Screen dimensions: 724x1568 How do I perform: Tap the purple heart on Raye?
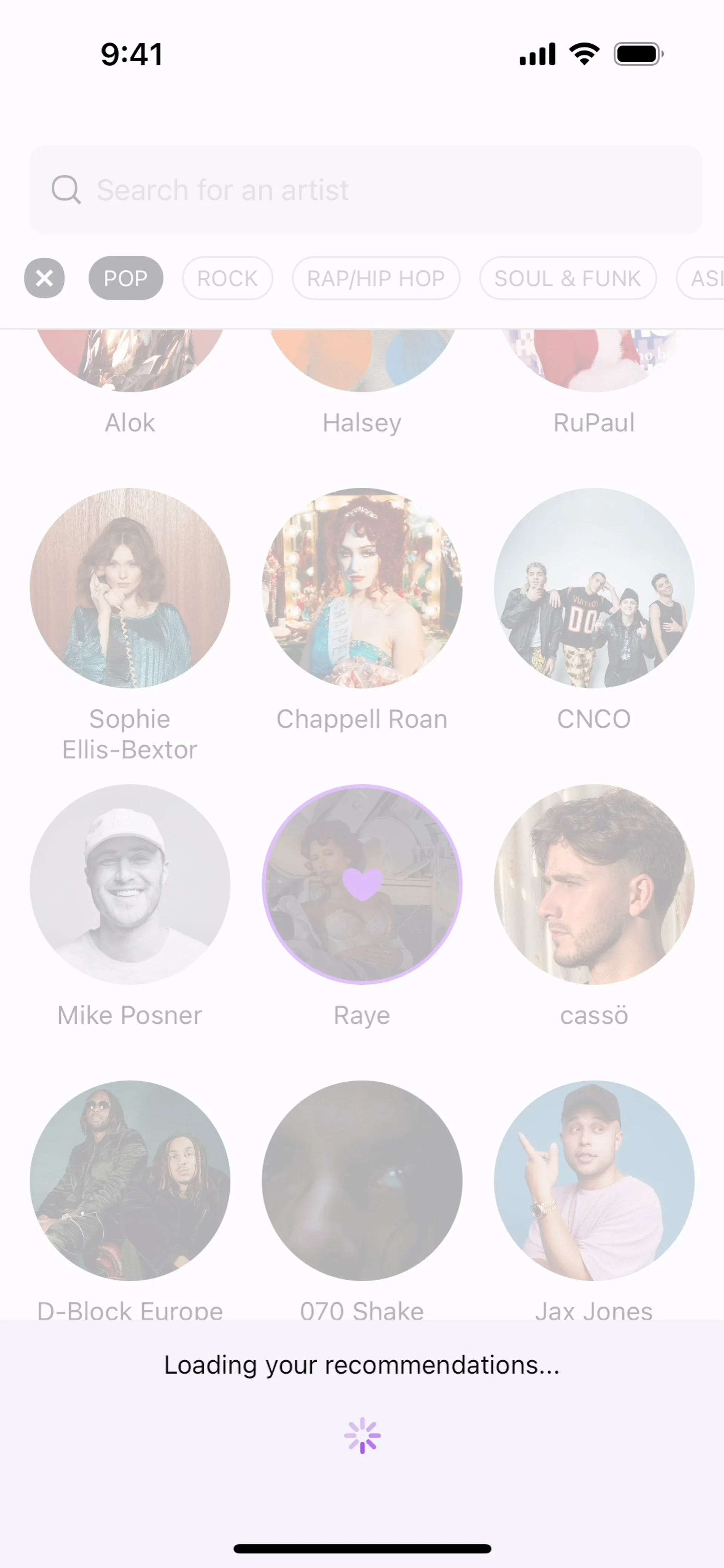(x=362, y=884)
